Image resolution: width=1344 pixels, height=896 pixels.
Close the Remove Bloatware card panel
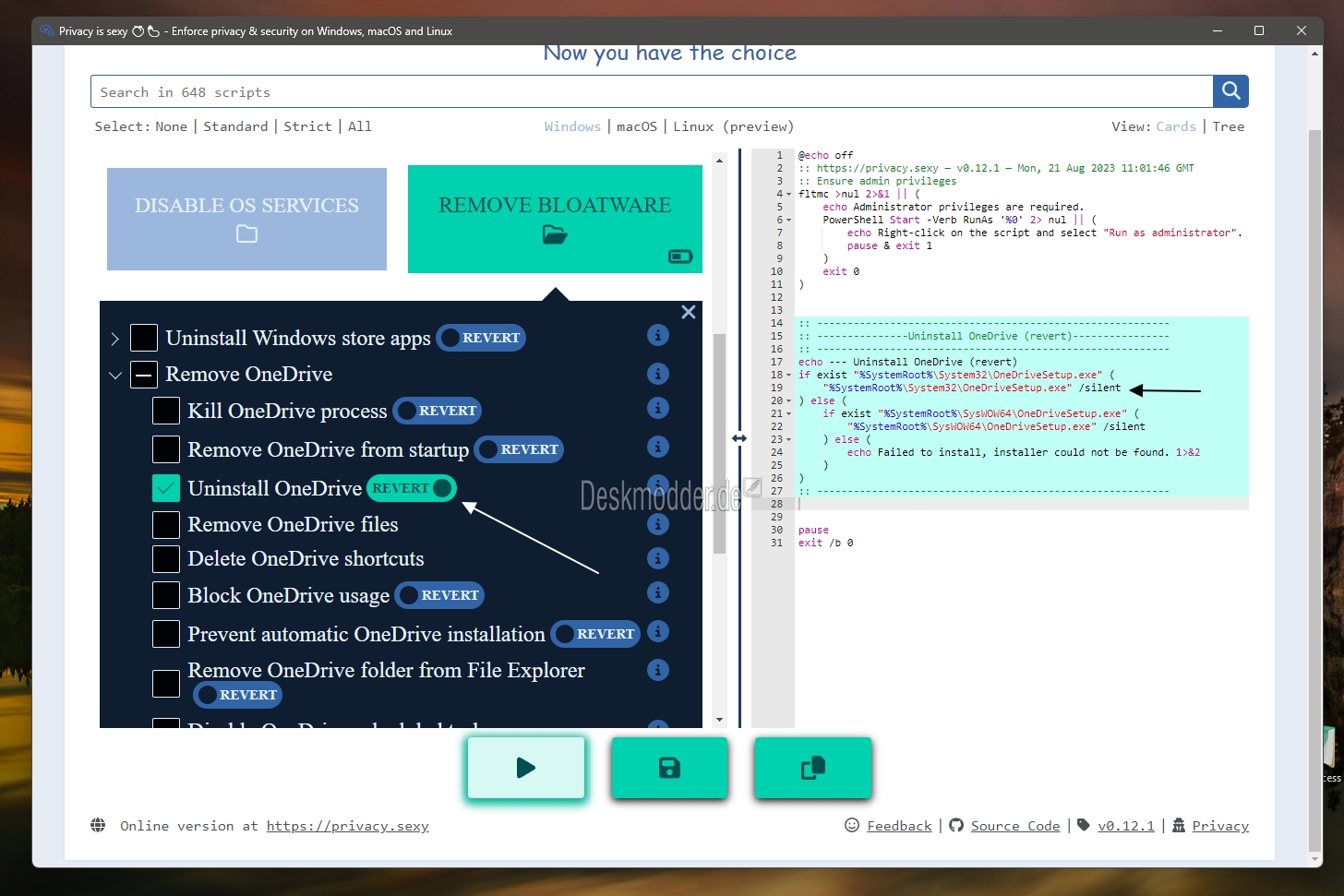[689, 312]
